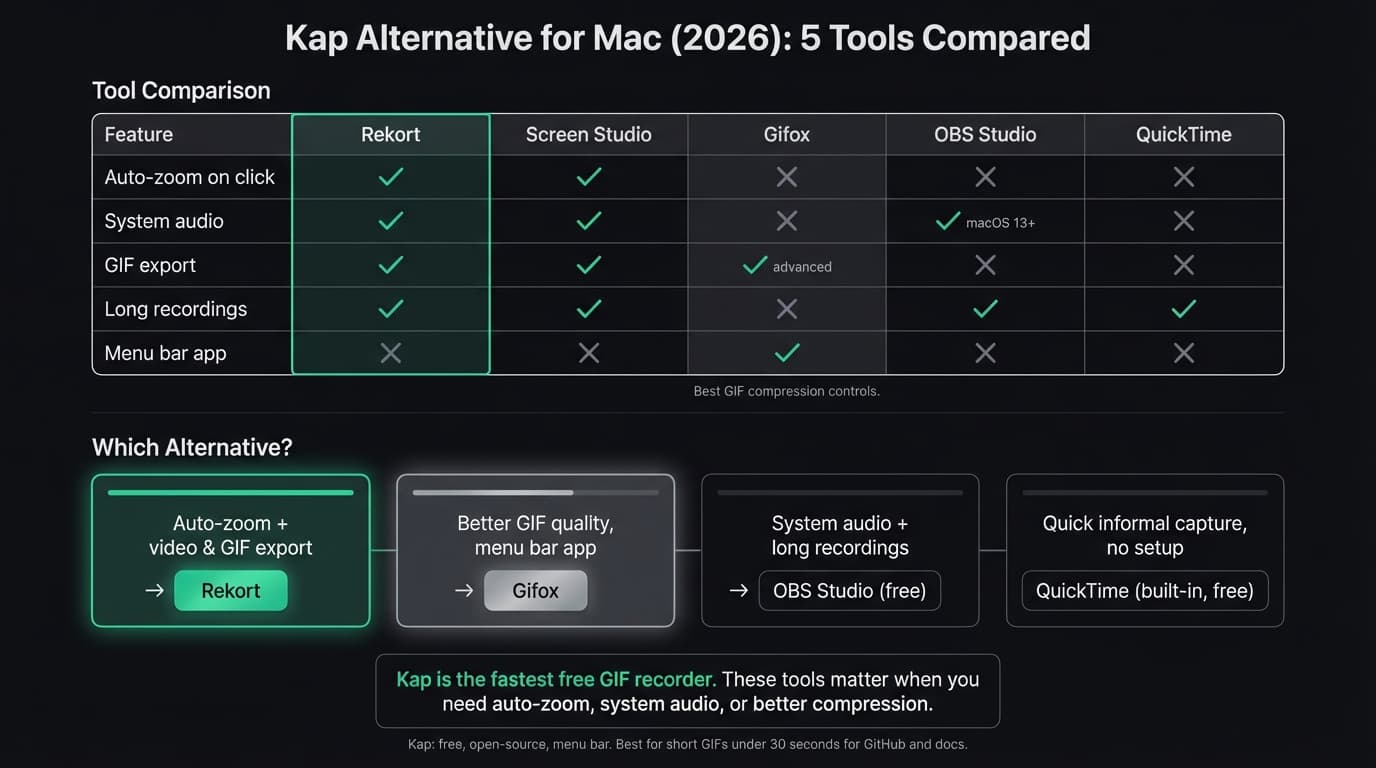The height and width of the screenshot is (768, 1376).
Task: Click Screen Studio's GIF export checkmark
Action: 589,265
